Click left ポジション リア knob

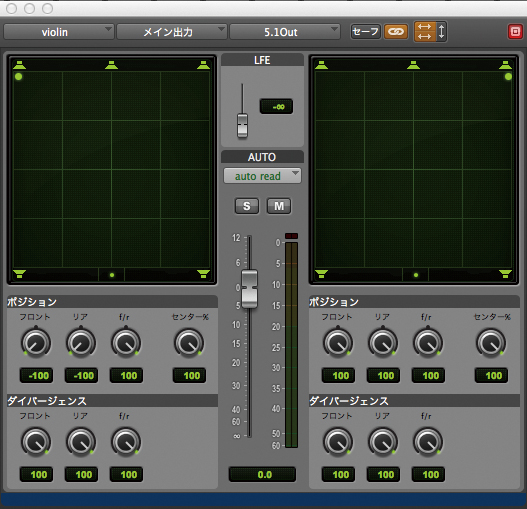(81, 343)
